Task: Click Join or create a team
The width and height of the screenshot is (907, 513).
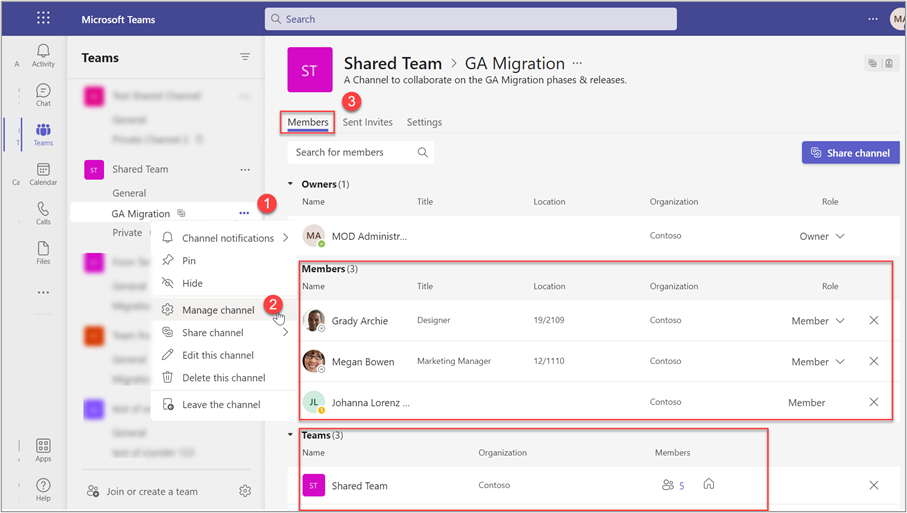Action: click(x=152, y=491)
